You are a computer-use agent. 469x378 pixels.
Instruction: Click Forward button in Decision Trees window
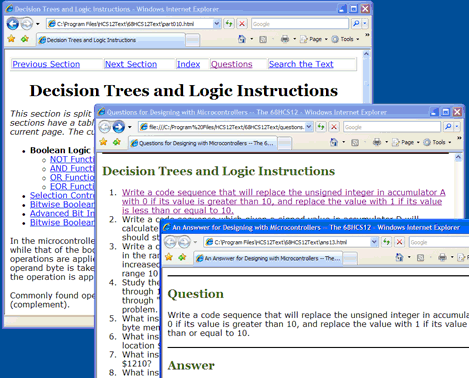click(27, 24)
